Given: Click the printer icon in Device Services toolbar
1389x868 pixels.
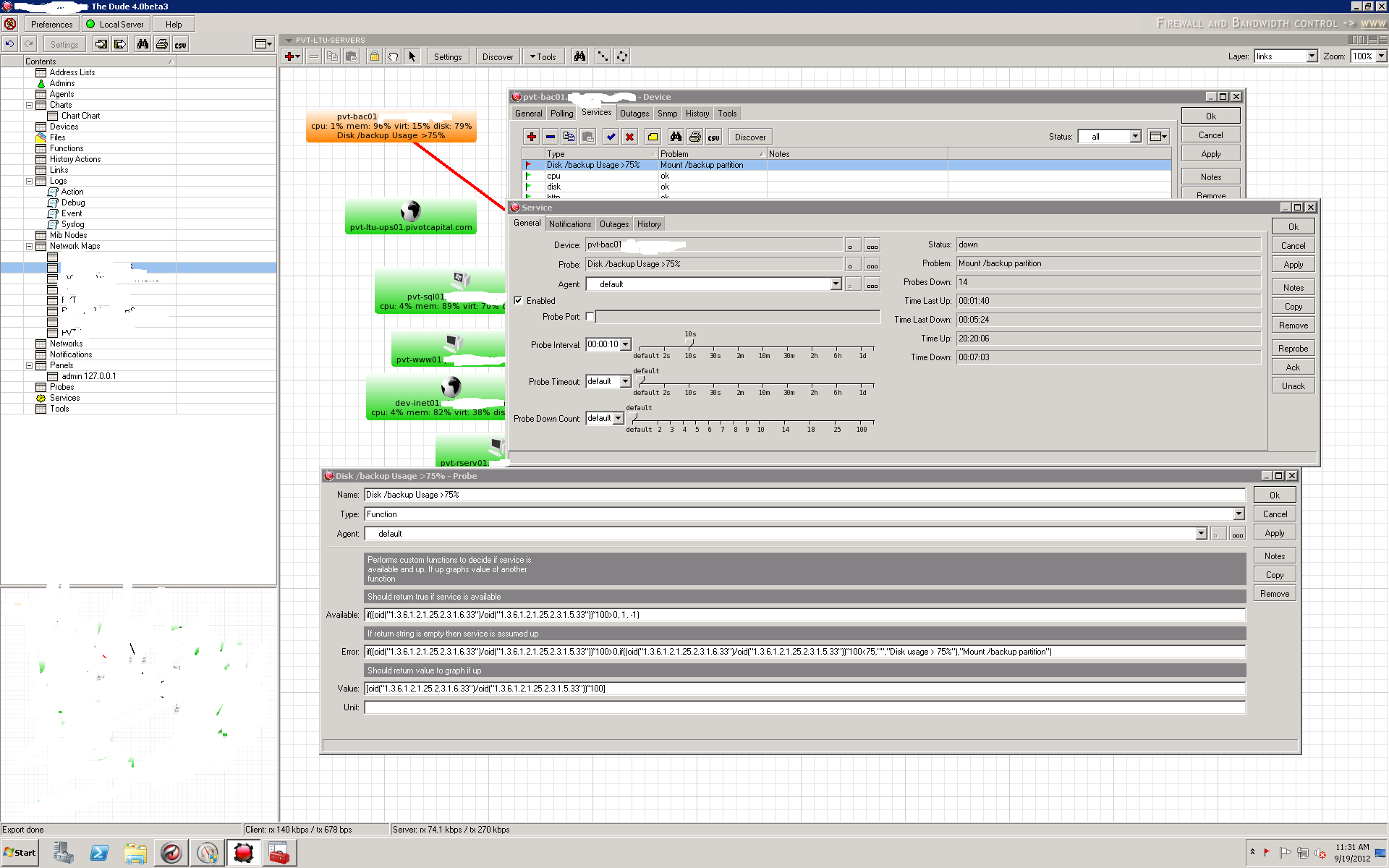Looking at the screenshot, I should [x=695, y=137].
